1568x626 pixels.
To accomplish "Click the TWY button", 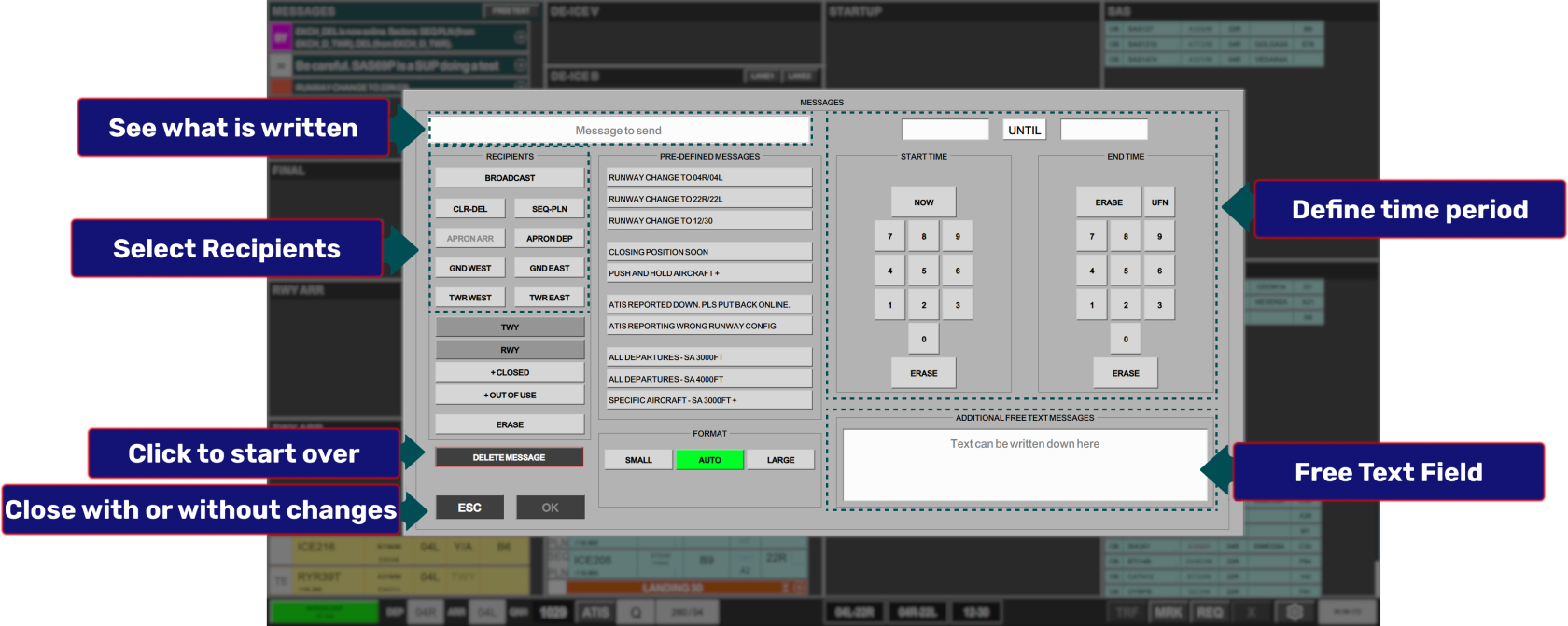I will point(510,327).
